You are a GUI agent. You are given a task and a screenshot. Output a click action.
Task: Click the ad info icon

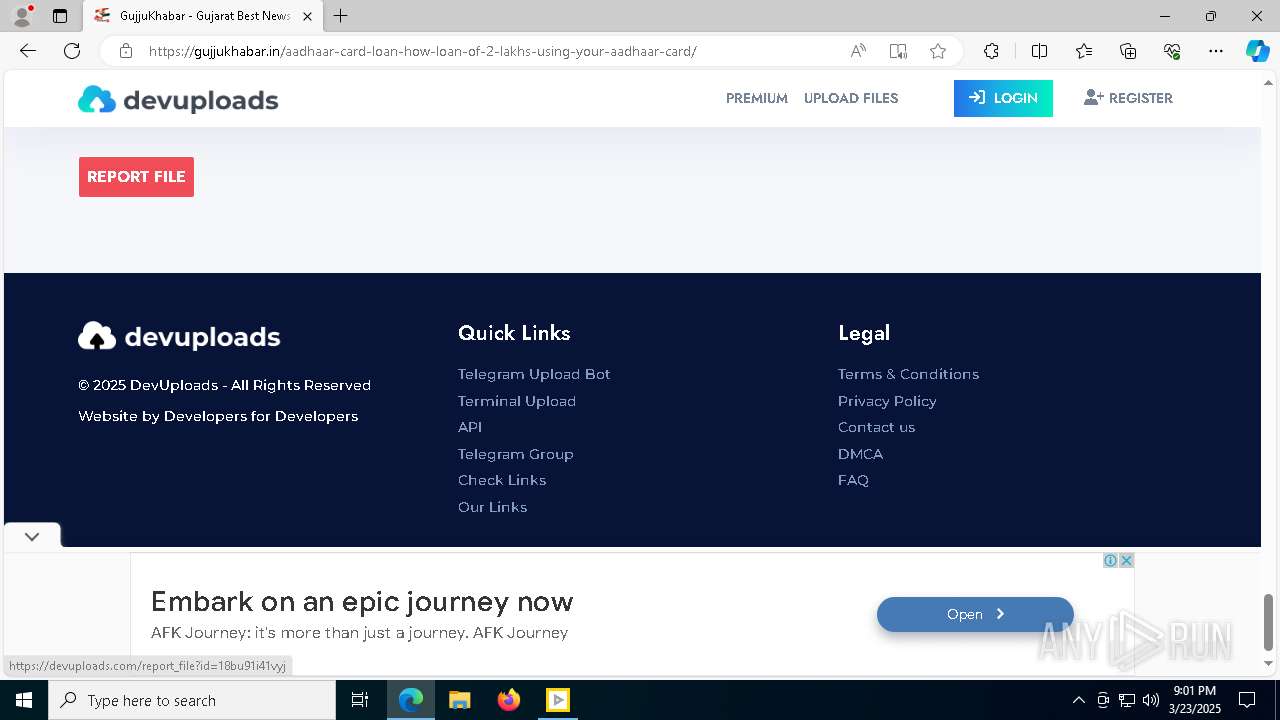click(x=1110, y=561)
